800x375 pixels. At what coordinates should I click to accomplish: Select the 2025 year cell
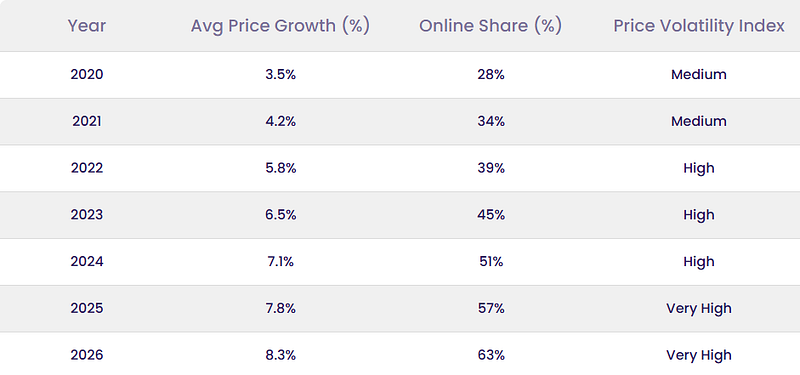click(x=87, y=309)
